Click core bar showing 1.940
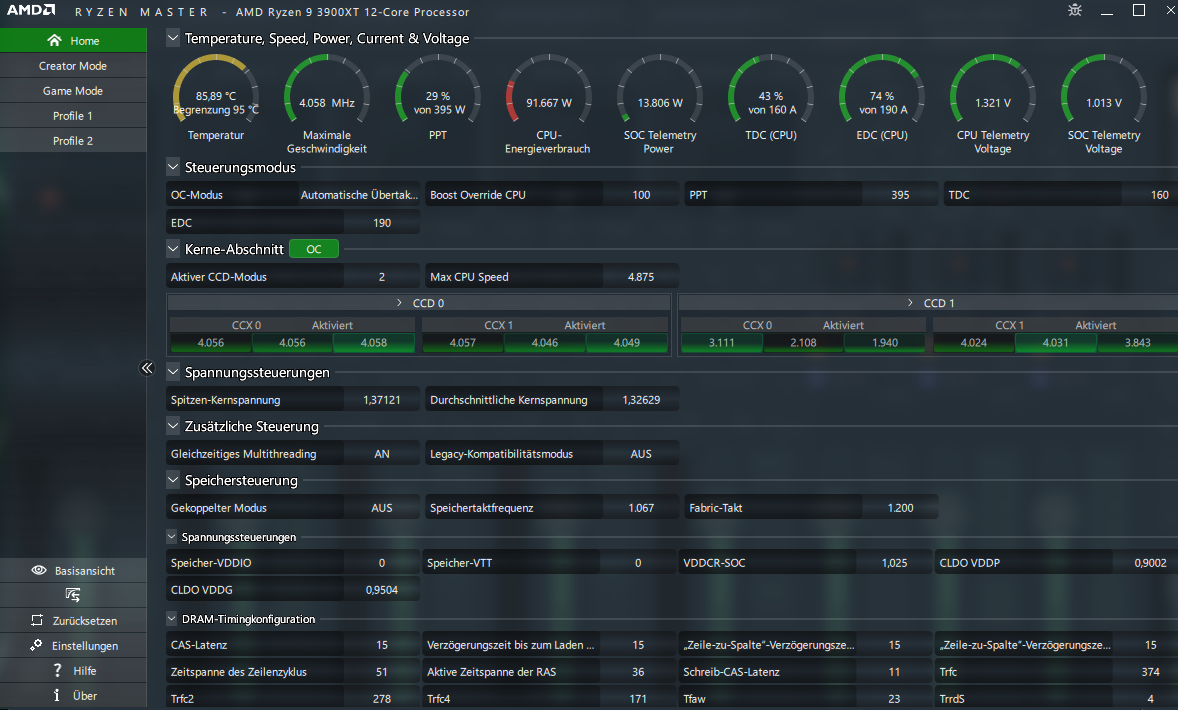The width and height of the screenshot is (1178, 710). click(x=885, y=343)
